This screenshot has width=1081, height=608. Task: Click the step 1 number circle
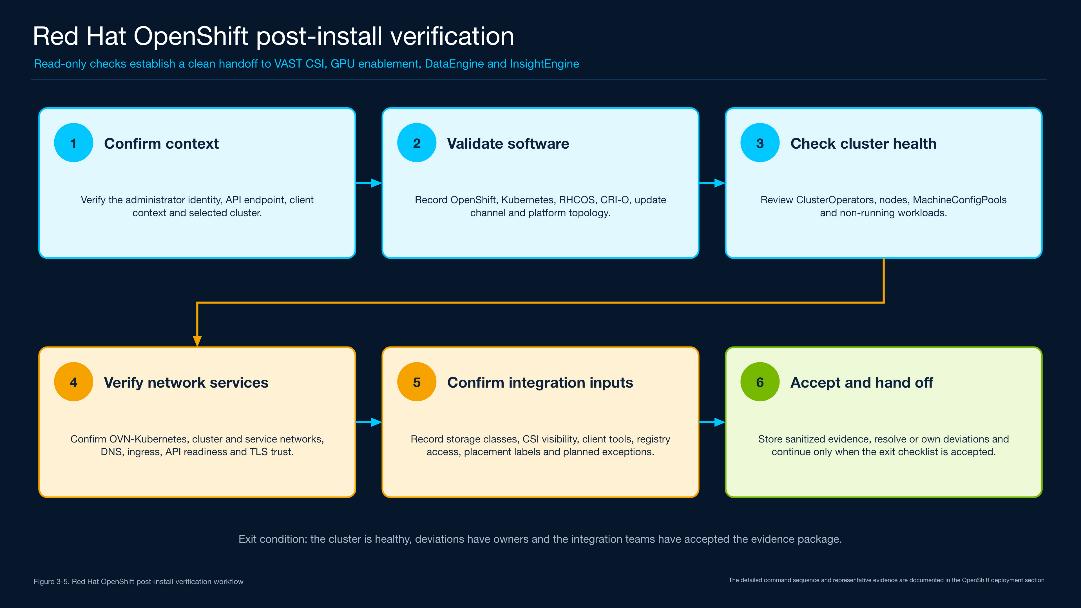coord(73,143)
